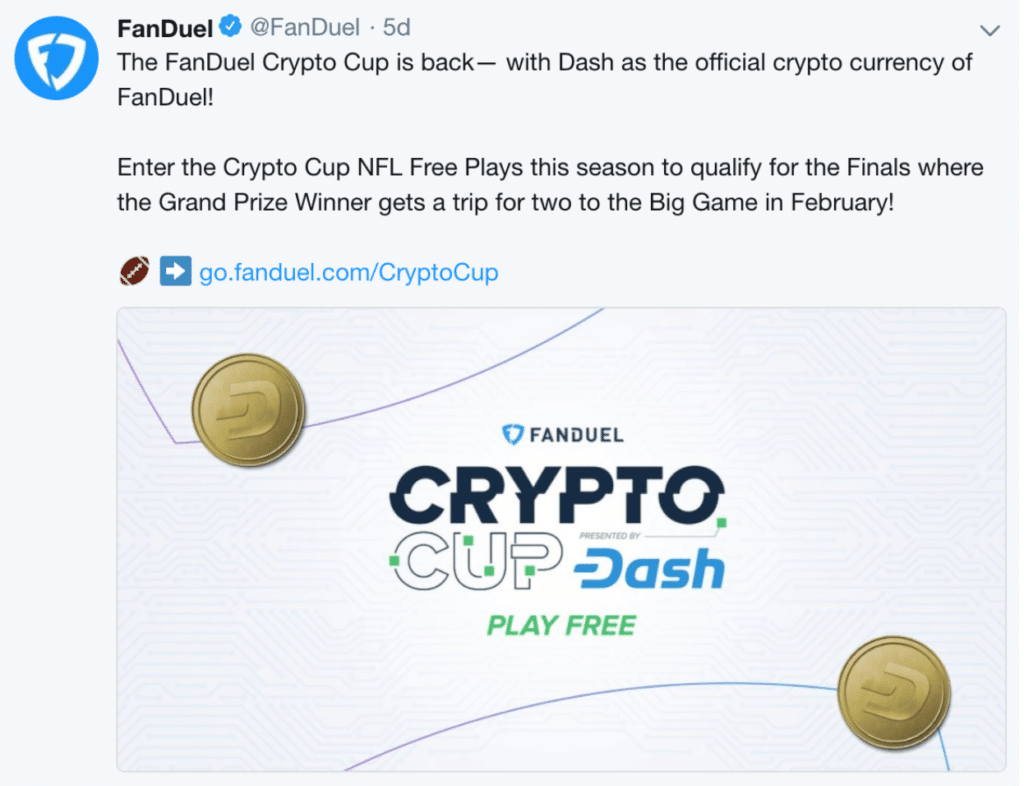Viewport: 1024px width, 786px height.
Task: Click the PLAY FREE text in the image
Action: click(561, 622)
